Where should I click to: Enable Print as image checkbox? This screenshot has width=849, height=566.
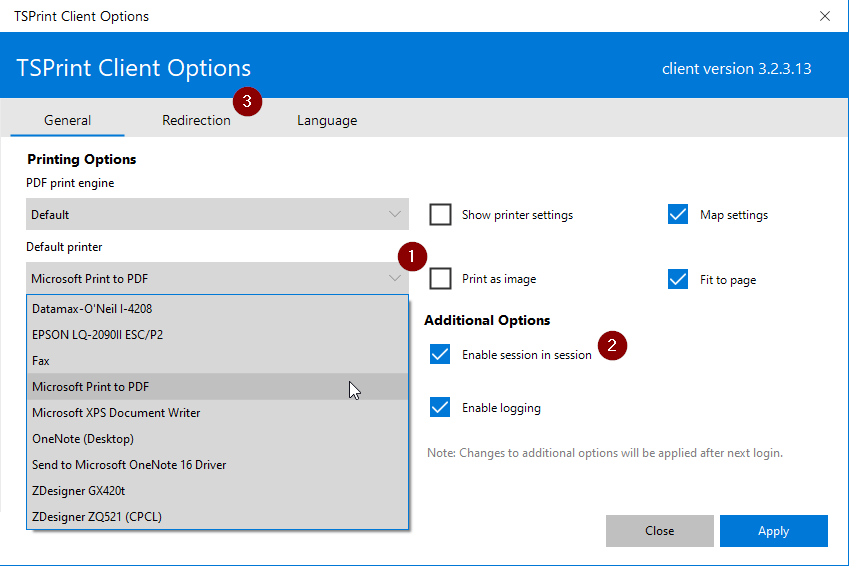pos(440,278)
